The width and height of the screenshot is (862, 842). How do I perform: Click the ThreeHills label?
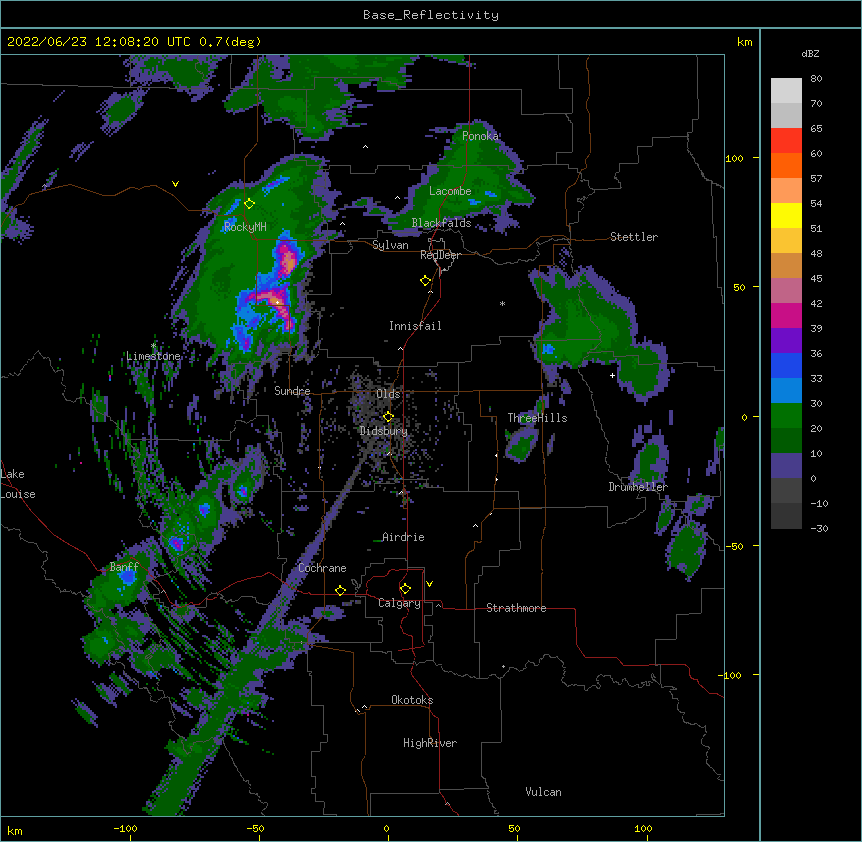[537, 418]
